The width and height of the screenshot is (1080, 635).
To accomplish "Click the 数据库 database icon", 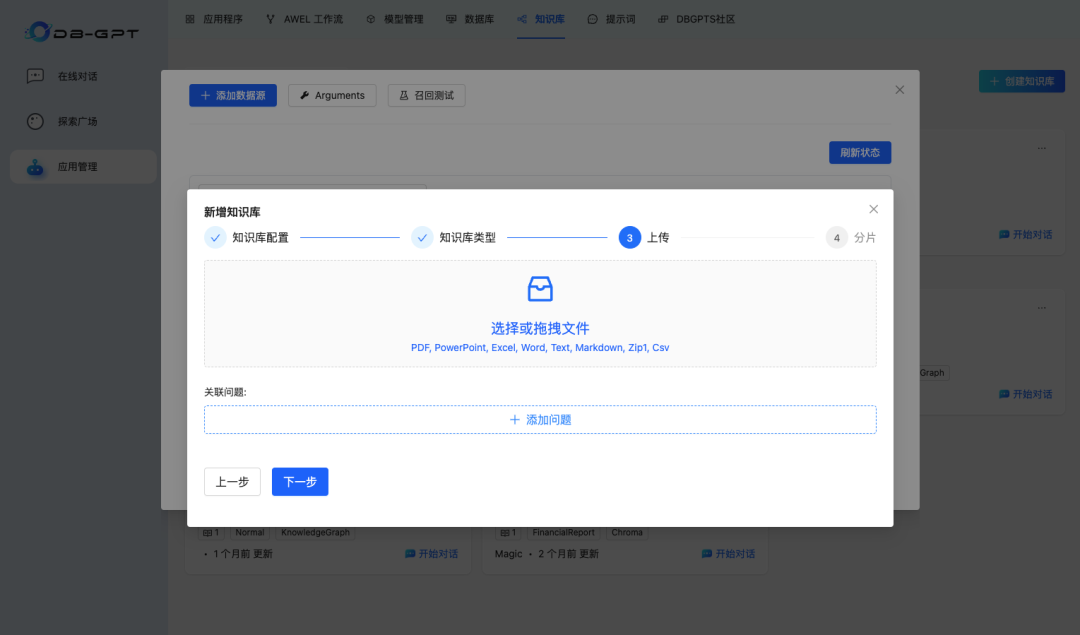I will point(450,18).
